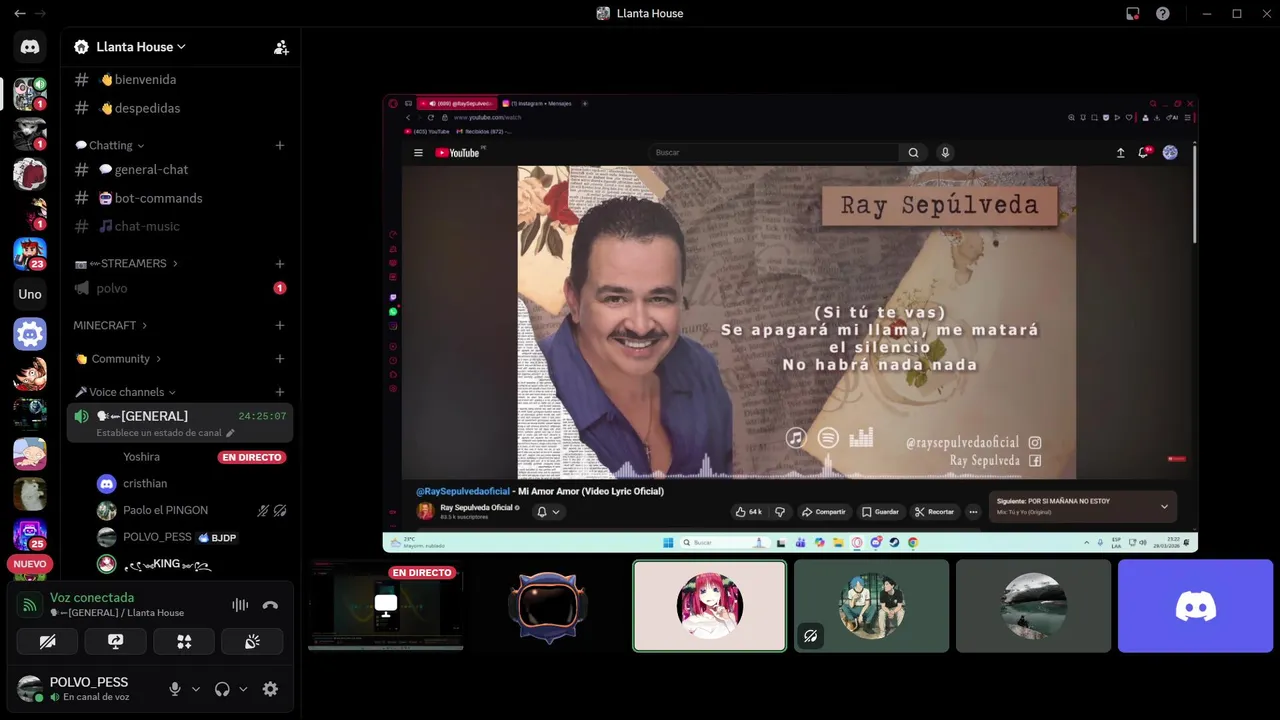Click the NUEVO unread indicator
This screenshot has height=720, width=1280.
[30, 564]
